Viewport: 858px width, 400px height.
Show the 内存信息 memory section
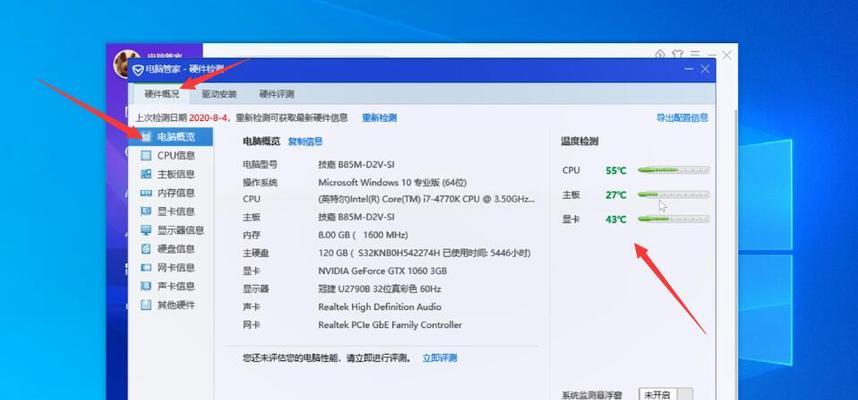point(170,193)
